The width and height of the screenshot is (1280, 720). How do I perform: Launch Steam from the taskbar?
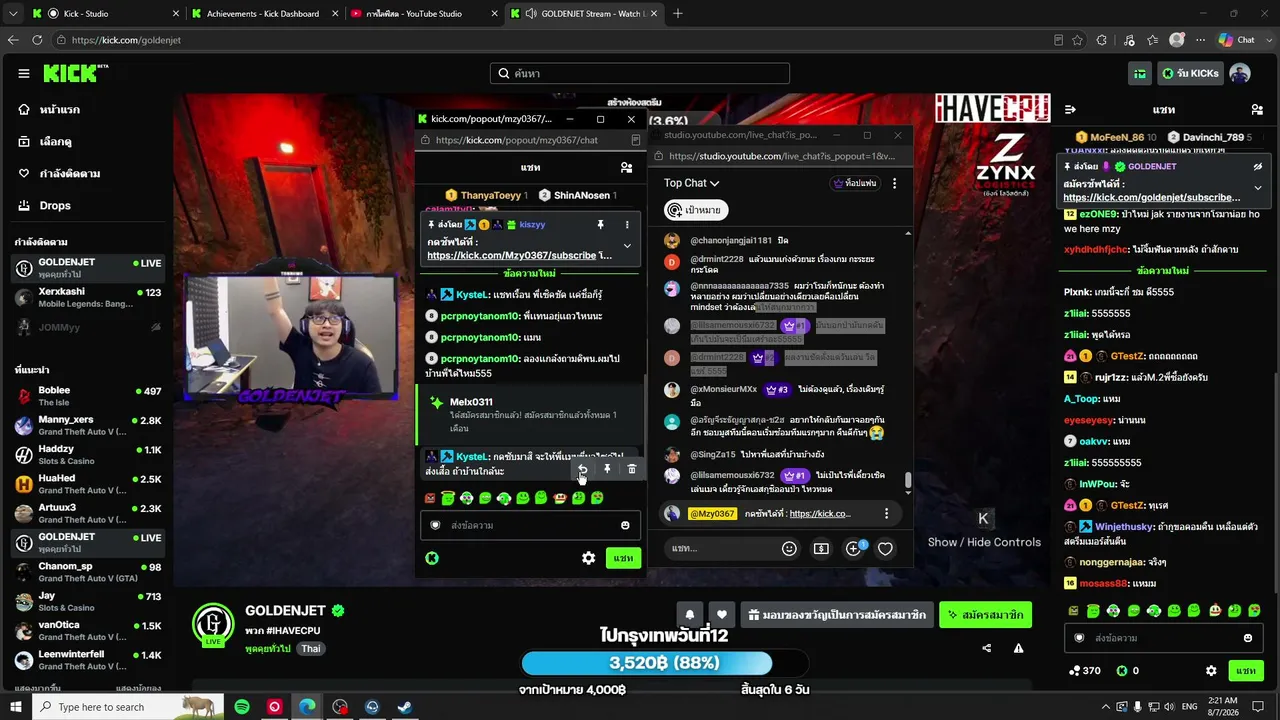click(x=405, y=707)
